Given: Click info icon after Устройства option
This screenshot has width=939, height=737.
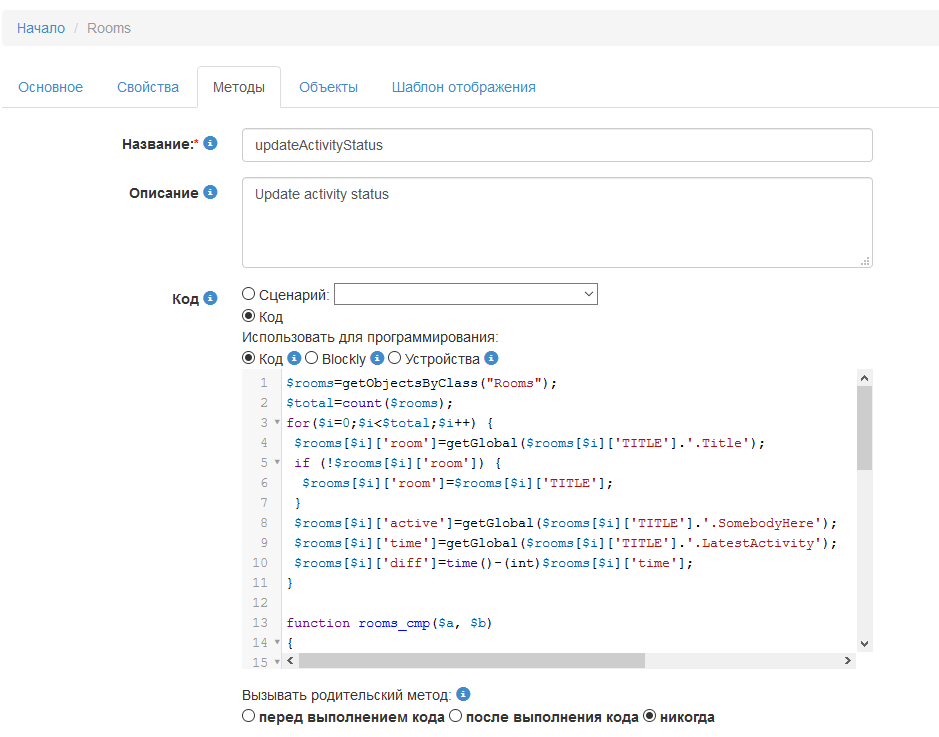Looking at the screenshot, I should pyautogui.click(x=491, y=359).
